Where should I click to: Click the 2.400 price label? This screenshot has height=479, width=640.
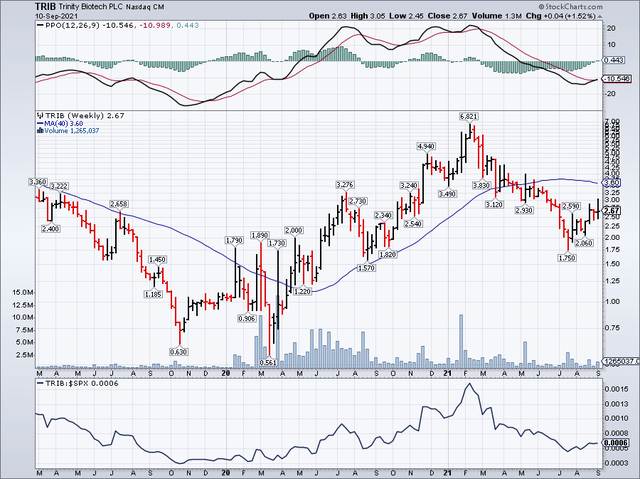(x=51, y=229)
